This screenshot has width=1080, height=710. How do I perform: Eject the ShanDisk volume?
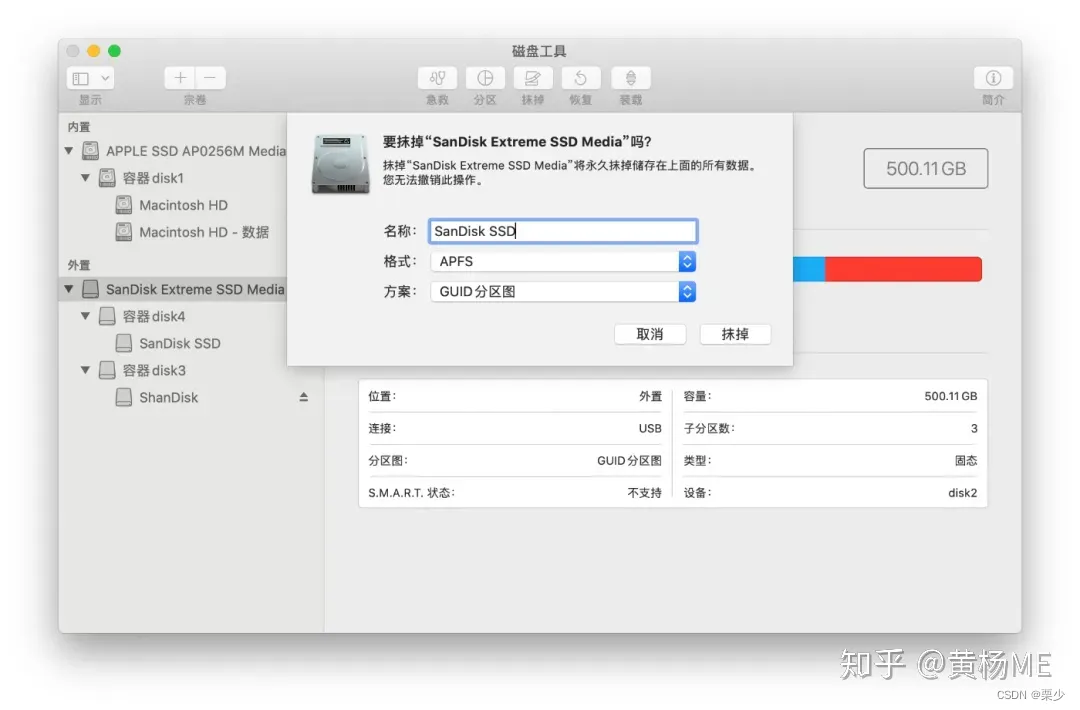[x=303, y=397]
